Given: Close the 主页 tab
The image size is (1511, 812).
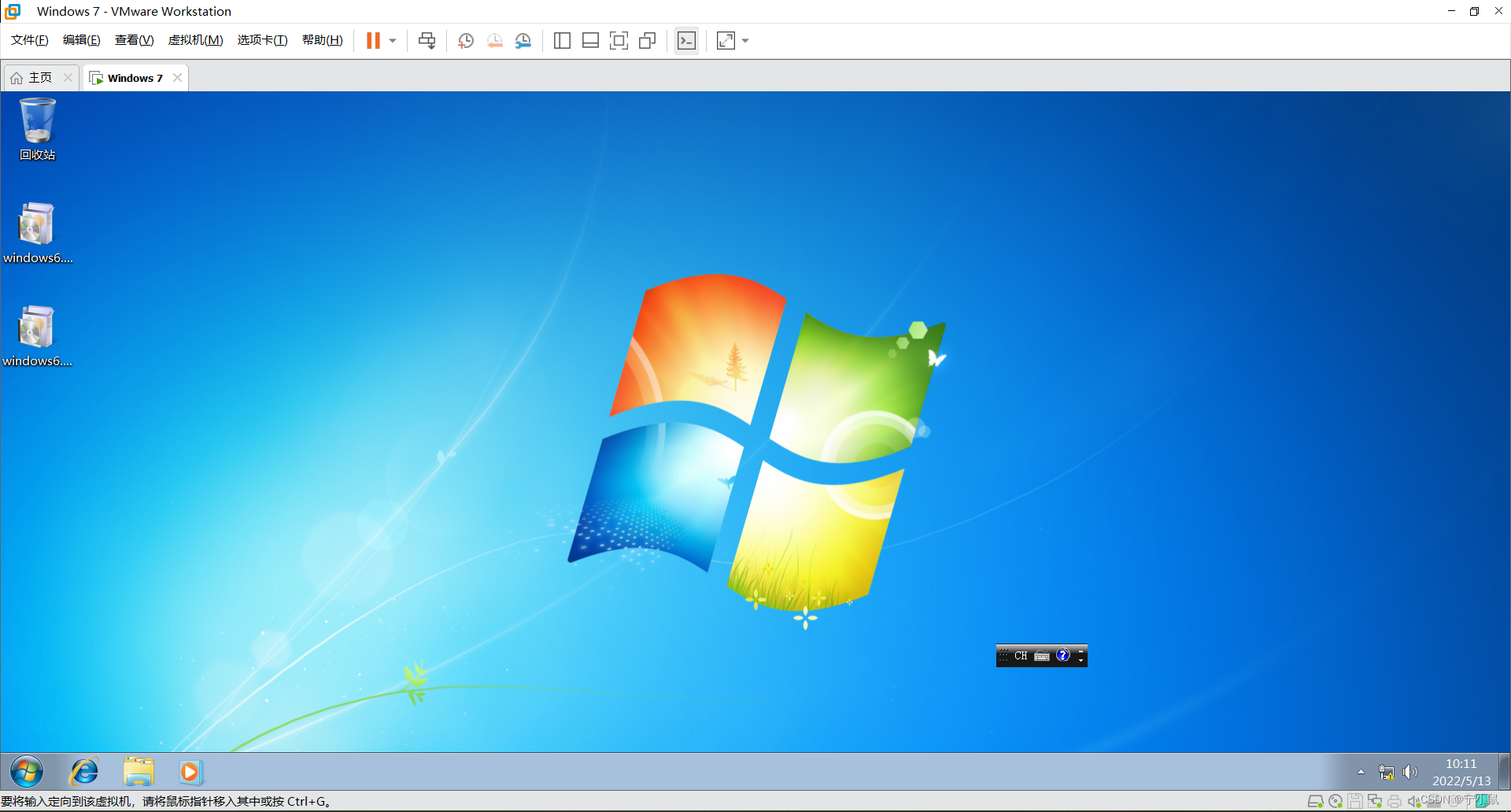Looking at the screenshot, I should 68,77.
